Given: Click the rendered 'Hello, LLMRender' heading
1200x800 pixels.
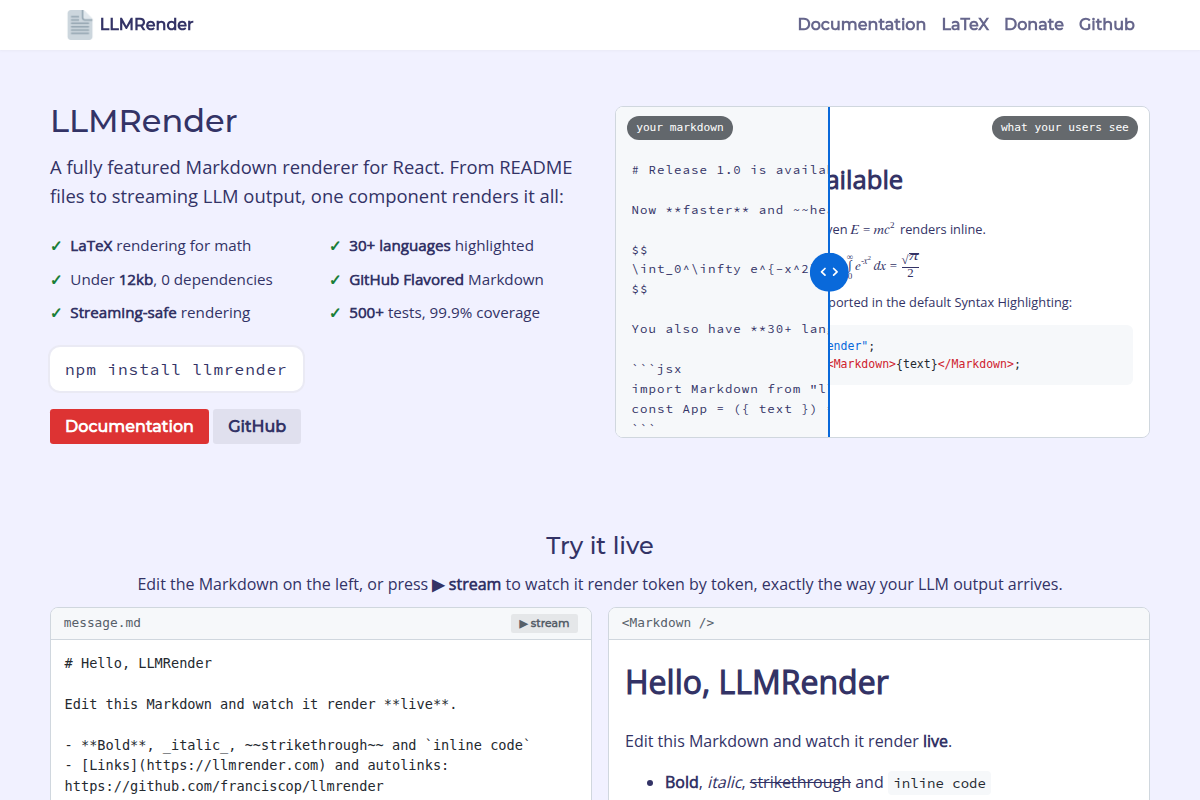Looking at the screenshot, I should pos(757,683).
